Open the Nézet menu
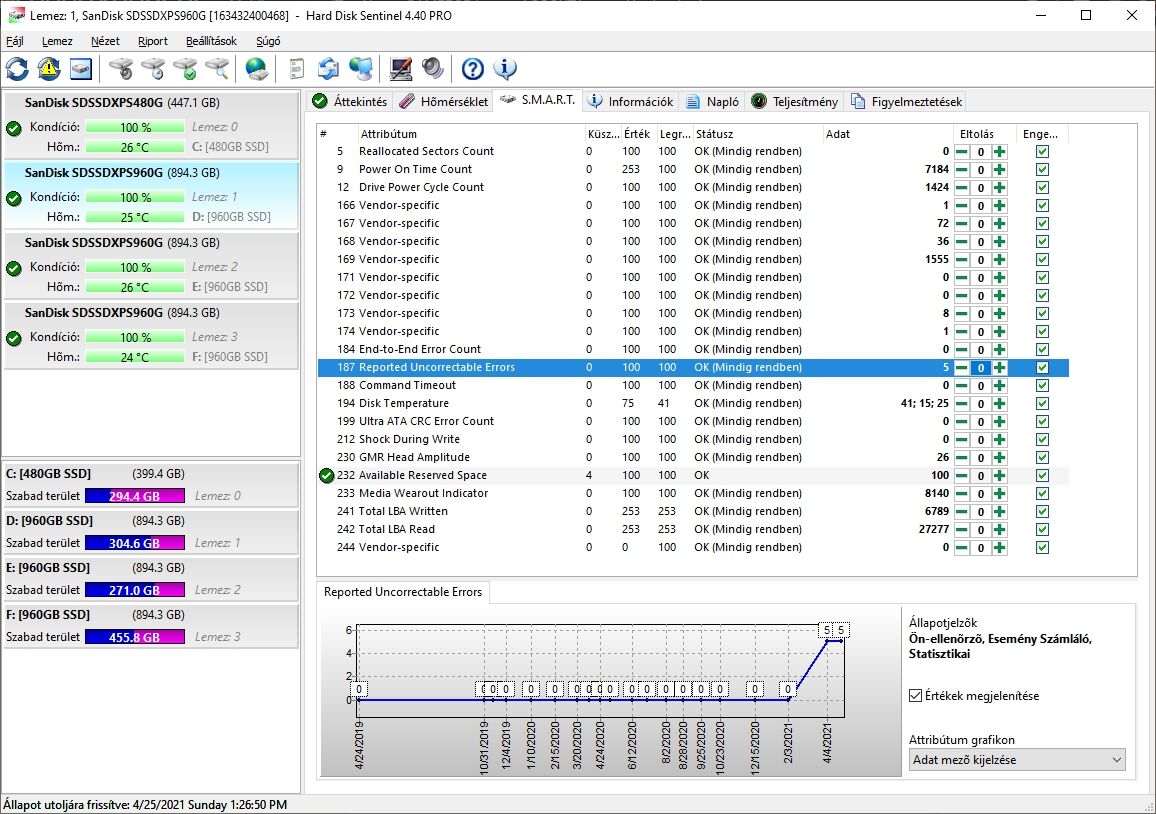This screenshot has width=1156, height=814. tap(105, 41)
